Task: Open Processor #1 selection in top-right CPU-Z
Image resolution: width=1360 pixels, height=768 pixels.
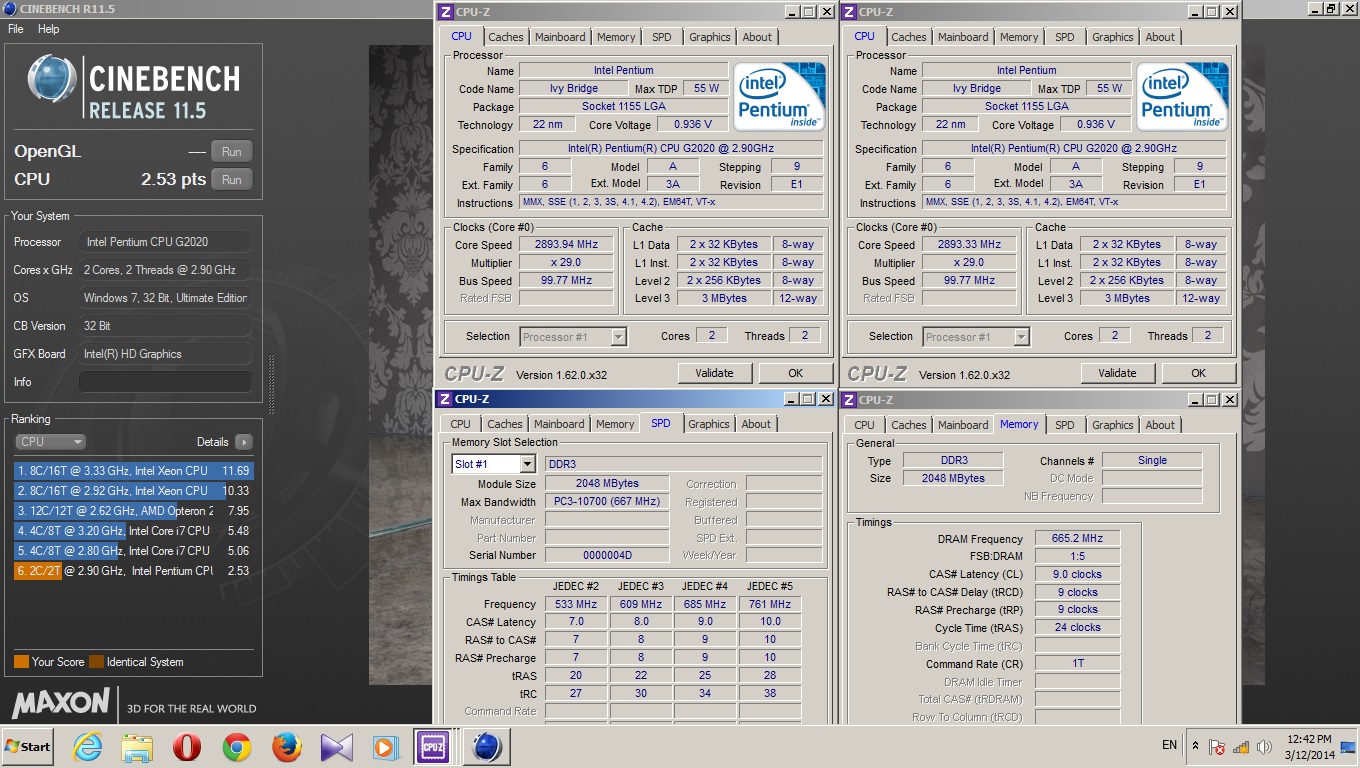Action: click(x=976, y=337)
